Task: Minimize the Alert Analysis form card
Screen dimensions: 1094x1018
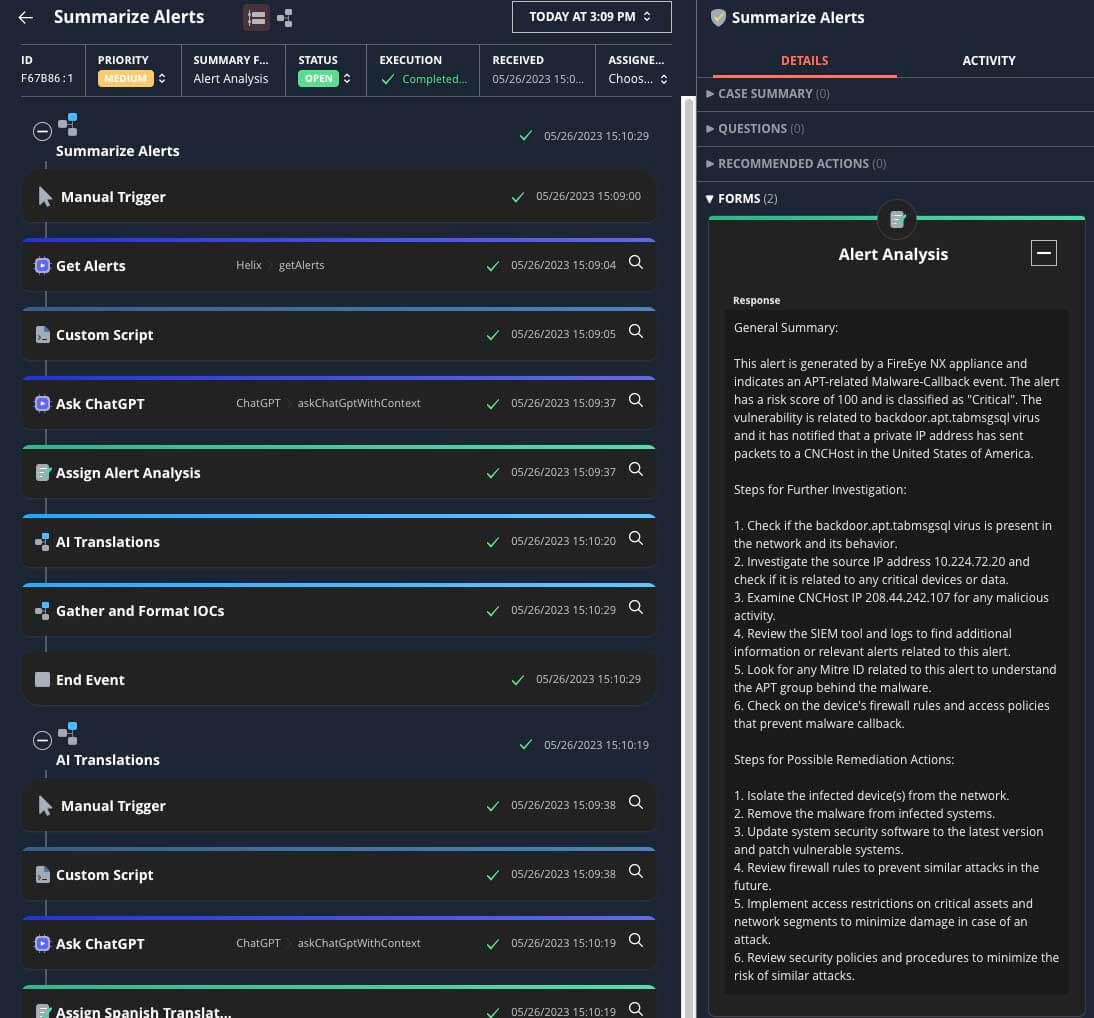Action: point(1043,253)
